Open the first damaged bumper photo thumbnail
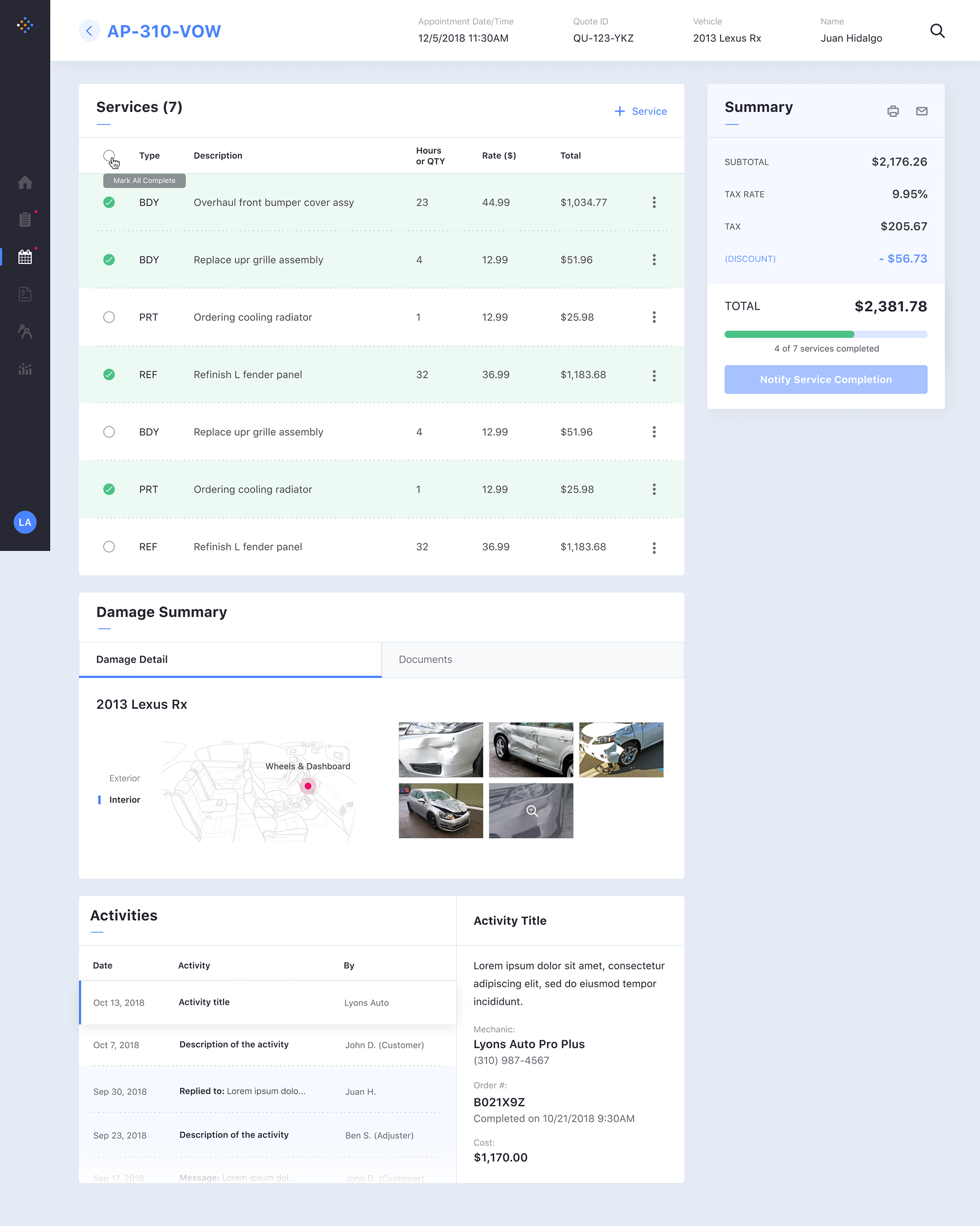 (440, 749)
